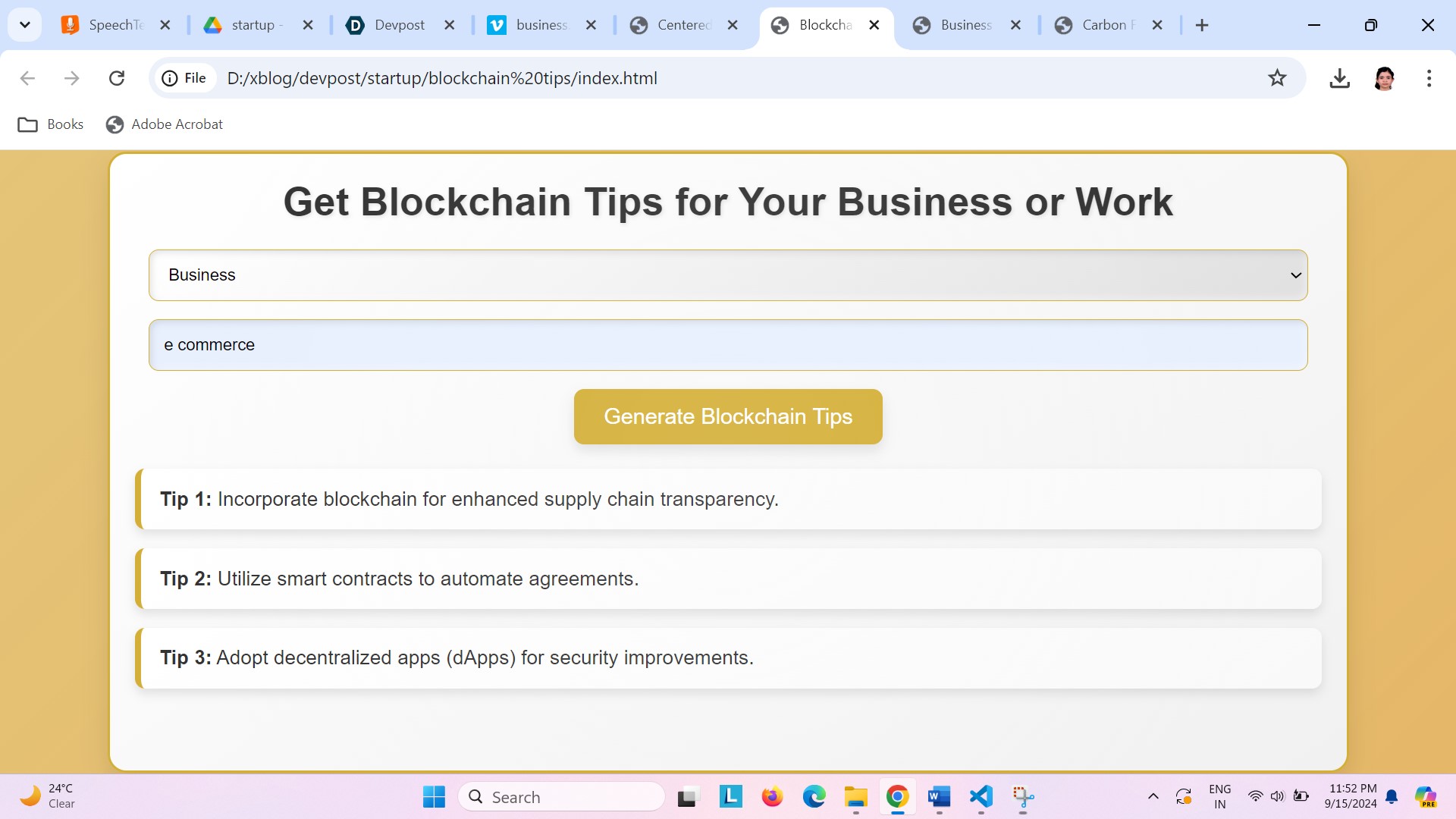Expand the tab search chevron
This screenshot has height=819, width=1456.
pyautogui.click(x=24, y=25)
